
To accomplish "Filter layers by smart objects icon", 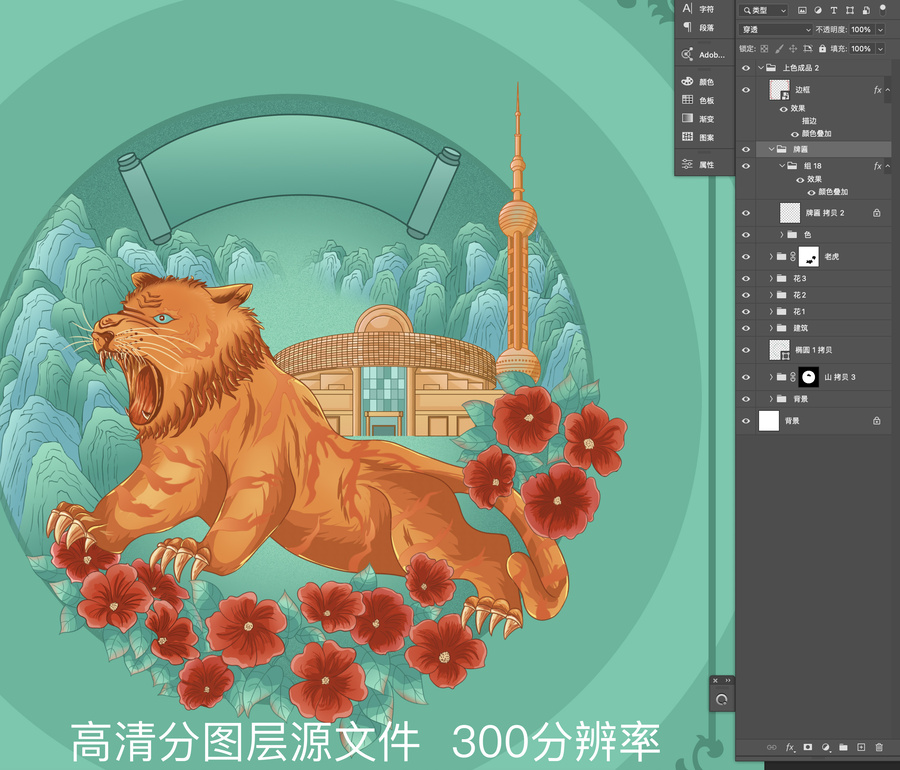I will tap(866, 10).
